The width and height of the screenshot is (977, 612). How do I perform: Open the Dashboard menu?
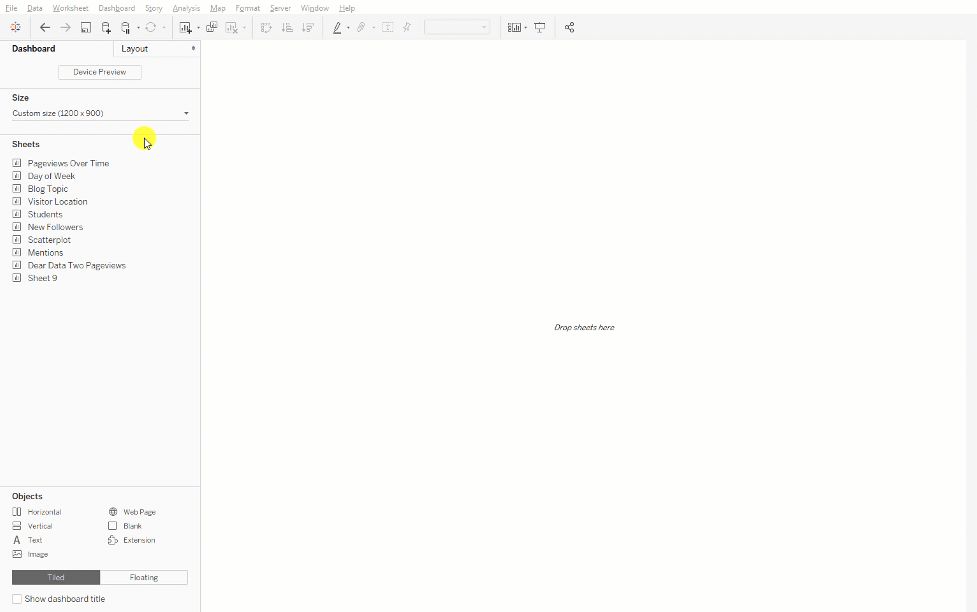coord(117,8)
